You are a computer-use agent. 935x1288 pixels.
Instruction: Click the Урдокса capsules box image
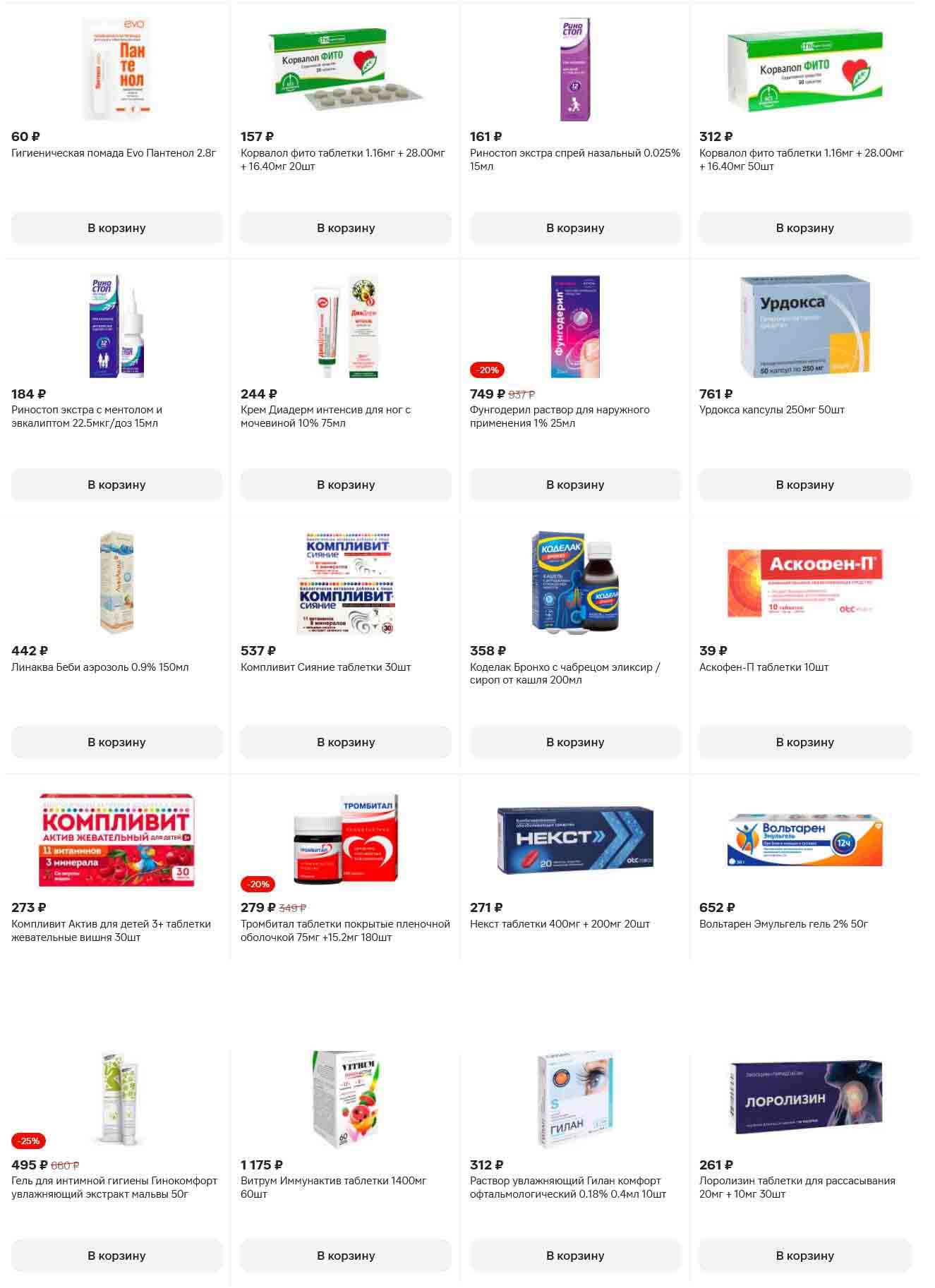805,326
